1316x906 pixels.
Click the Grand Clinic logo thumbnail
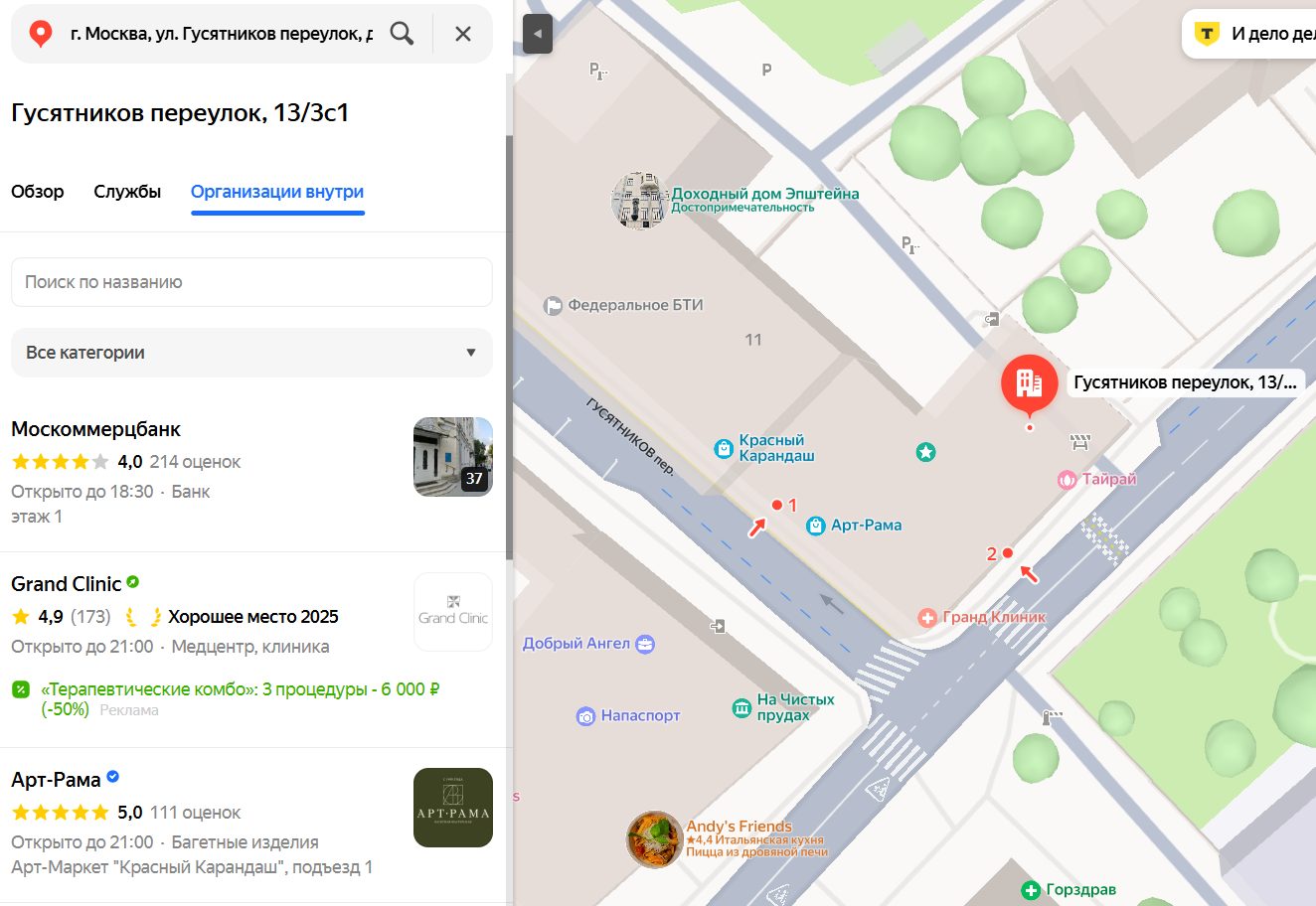click(x=453, y=612)
